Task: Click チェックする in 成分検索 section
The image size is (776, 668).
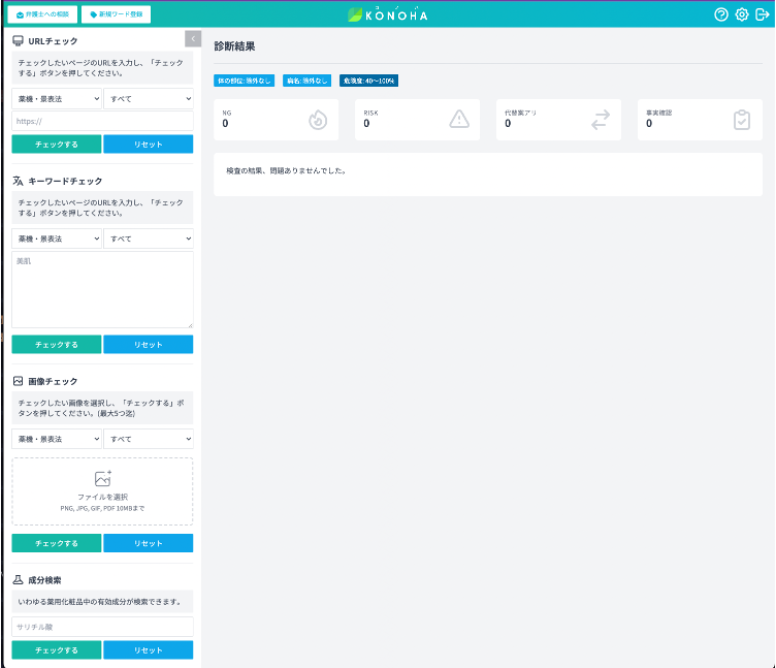Action: pos(56,650)
